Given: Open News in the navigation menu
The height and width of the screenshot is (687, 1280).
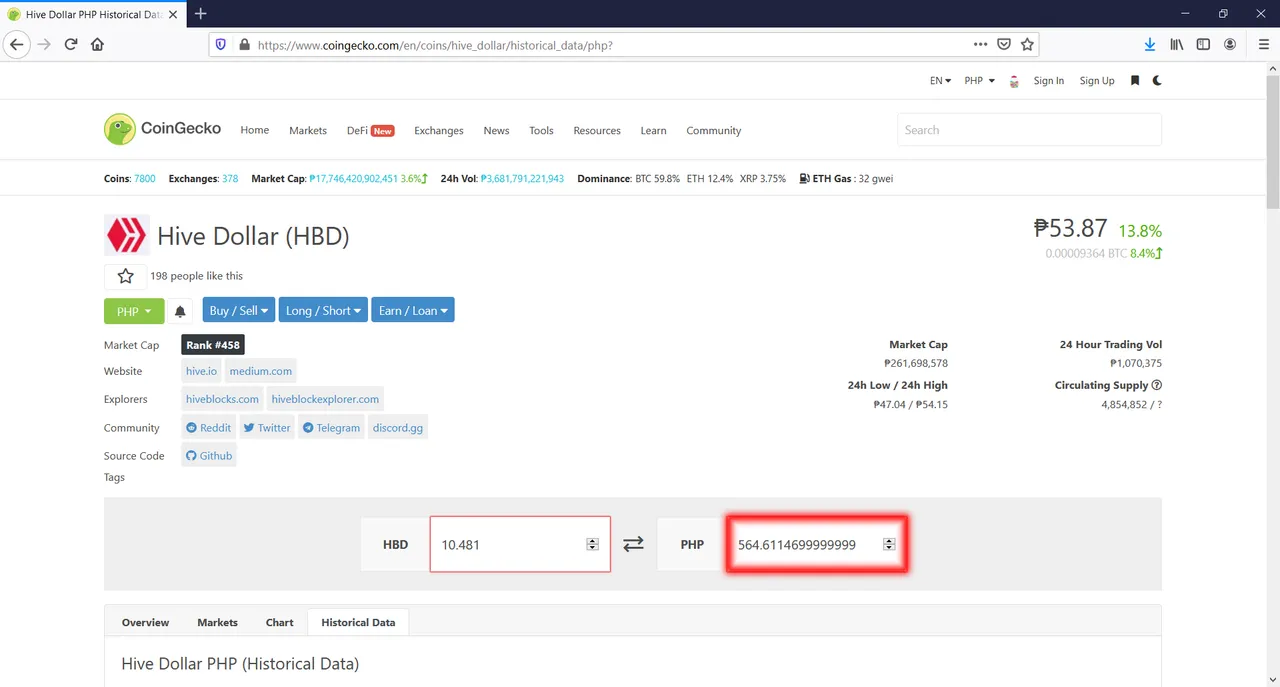Looking at the screenshot, I should click(x=496, y=130).
